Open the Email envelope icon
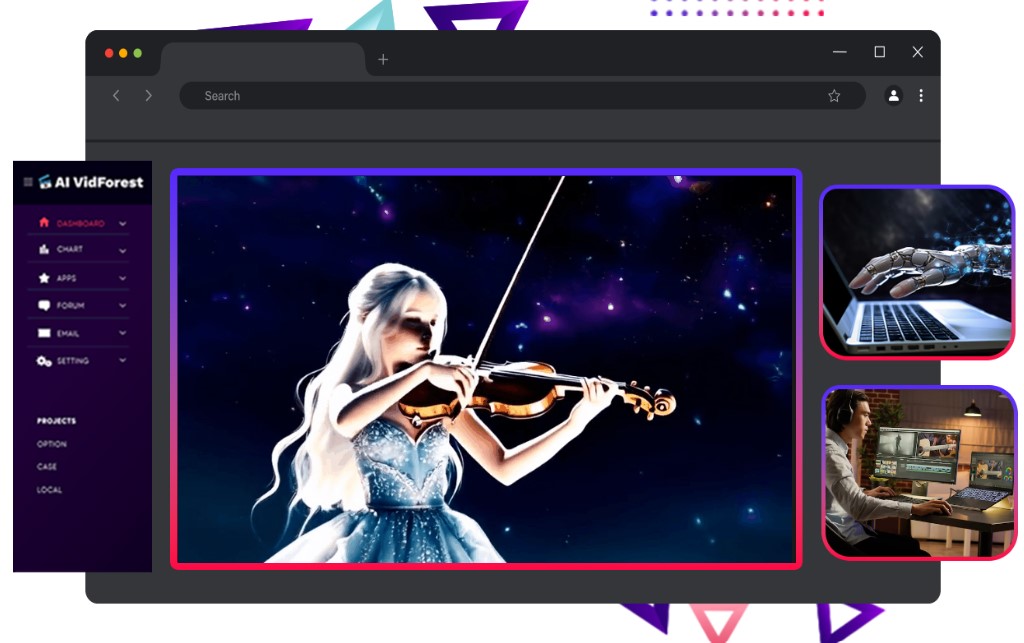 tap(44, 333)
